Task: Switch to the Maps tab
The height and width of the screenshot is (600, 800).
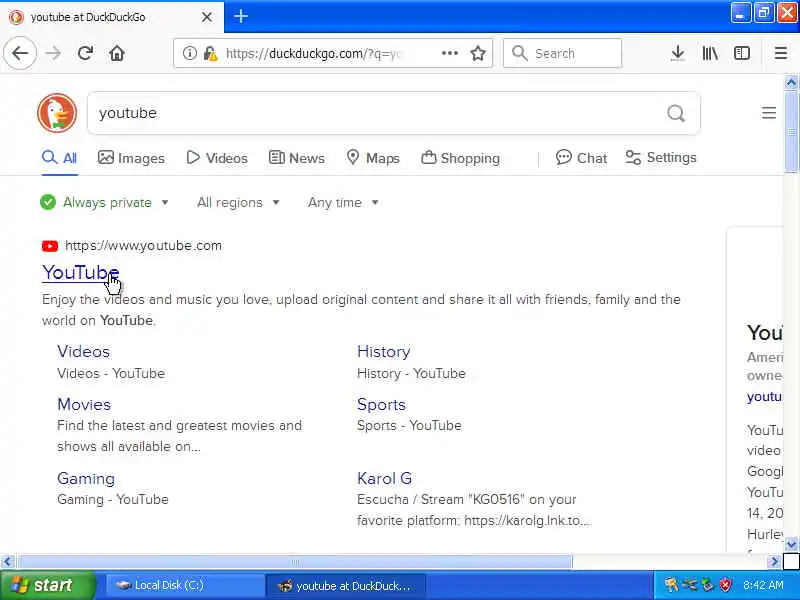Action: 373,158
